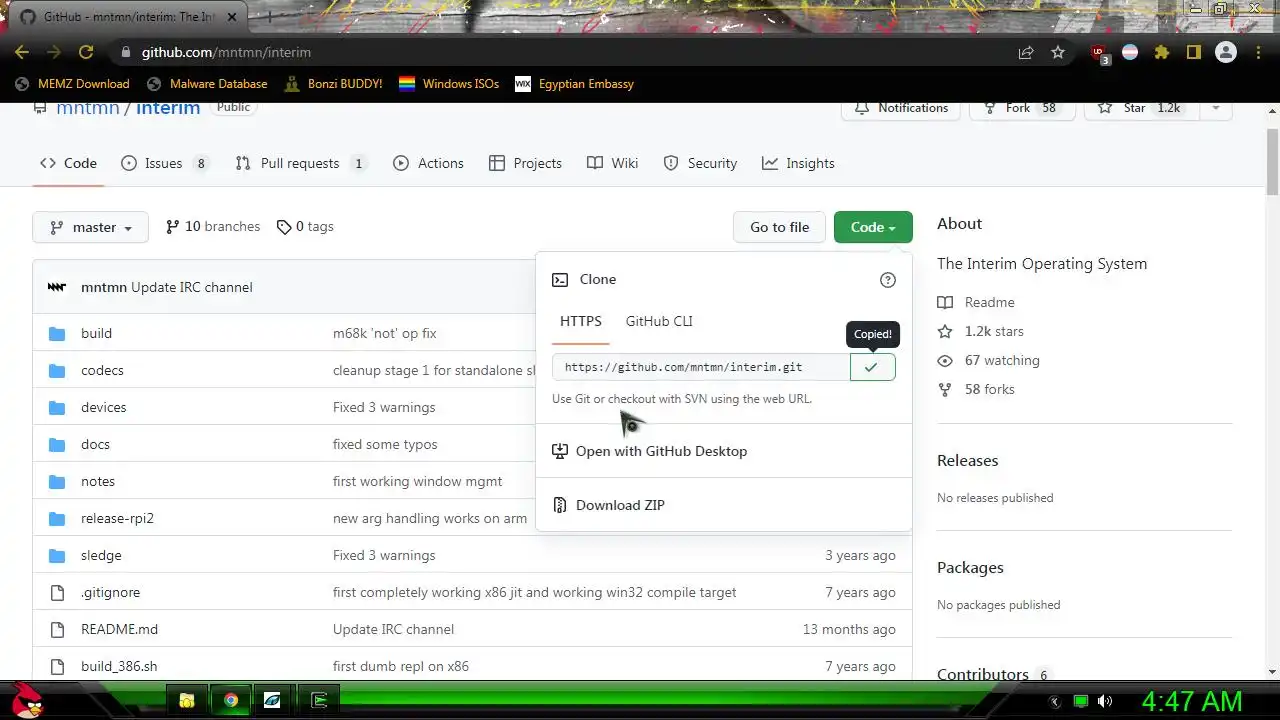Image resolution: width=1280 pixels, height=720 pixels.
Task: Select the HTTPS clone tab
Action: click(x=581, y=321)
